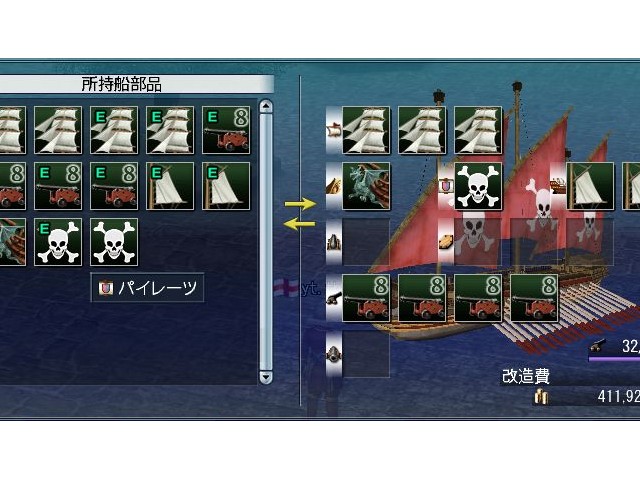The height and width of the screenshot is (480, 640).
Task: Click the parts list scrollbar track
Action: 266,241
